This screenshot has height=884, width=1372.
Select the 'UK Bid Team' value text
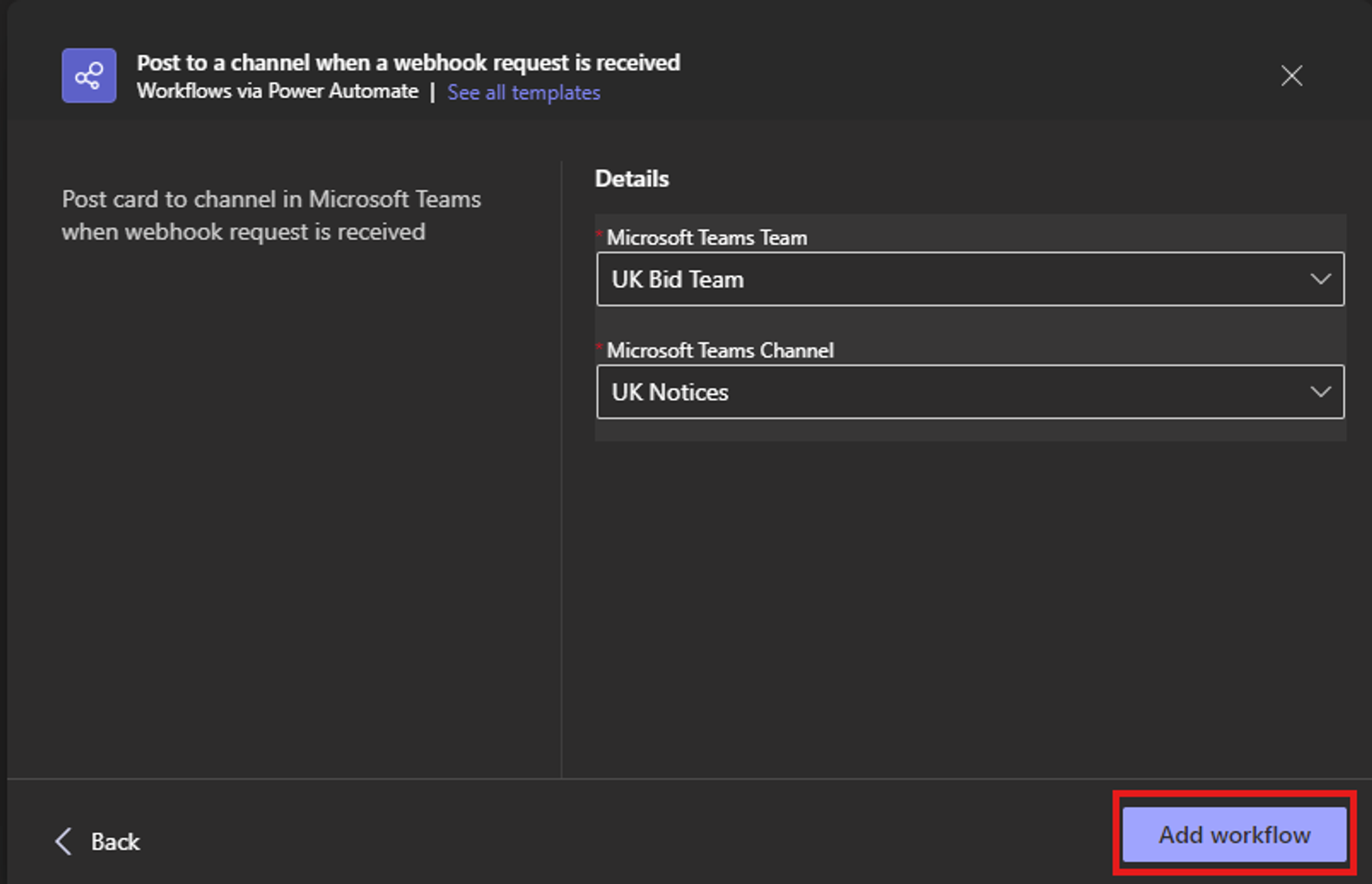coord(677,279)
